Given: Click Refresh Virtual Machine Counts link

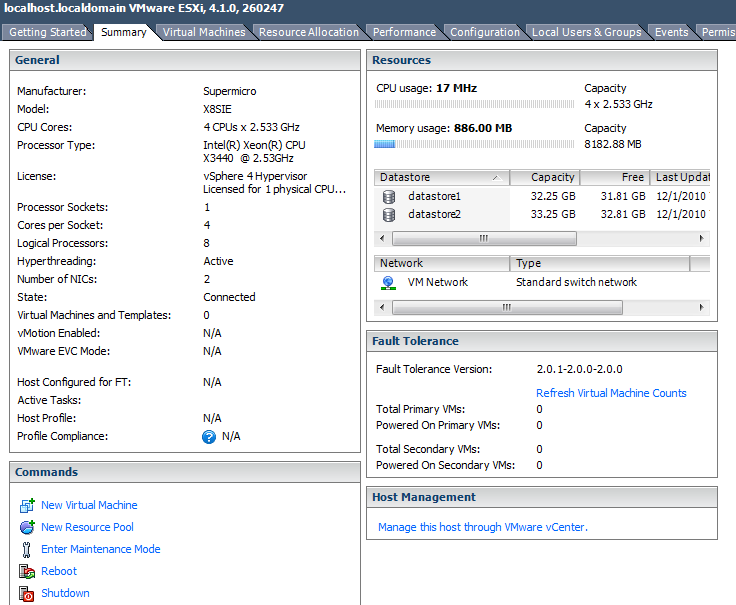Looking at the screenshot, I should tap(611, 393).
